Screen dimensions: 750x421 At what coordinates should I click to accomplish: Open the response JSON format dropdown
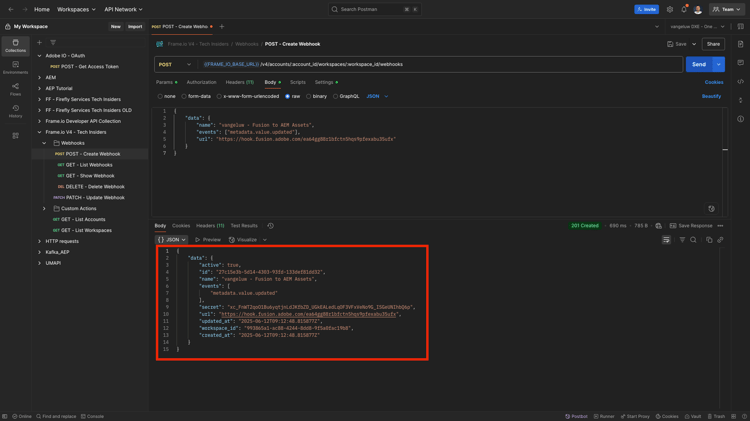coord(171,240)
